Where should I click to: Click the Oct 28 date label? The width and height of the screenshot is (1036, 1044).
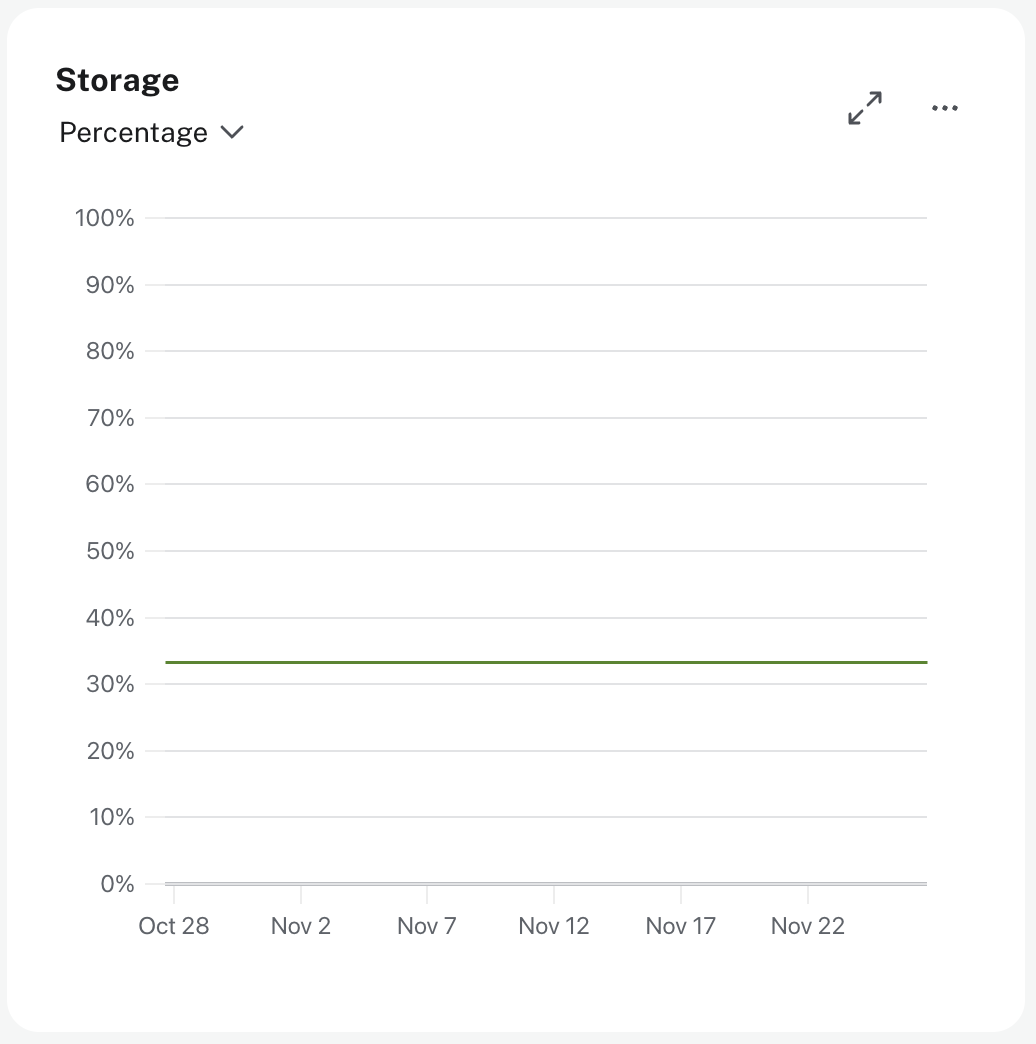[x=173, y=926]
